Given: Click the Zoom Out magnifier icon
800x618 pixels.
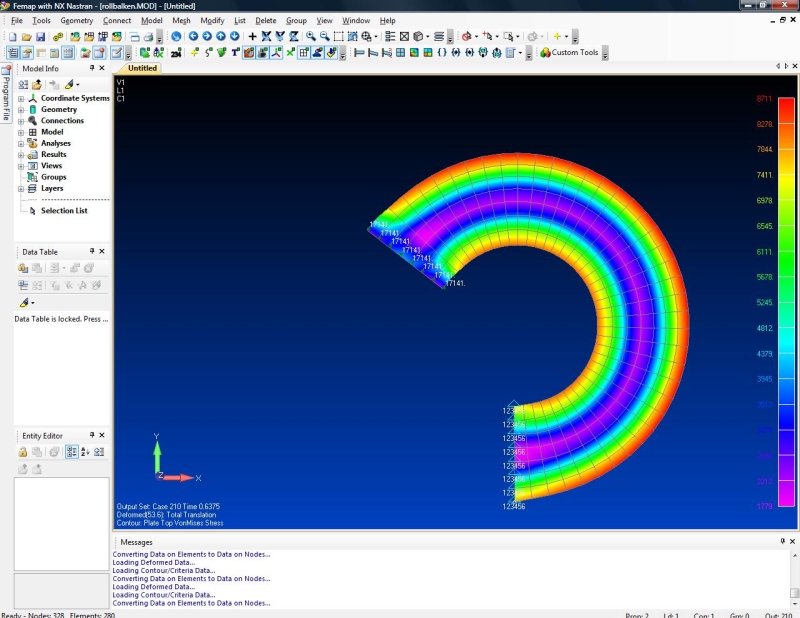Looking at the screenshot, I should click(x=324, y=36).
